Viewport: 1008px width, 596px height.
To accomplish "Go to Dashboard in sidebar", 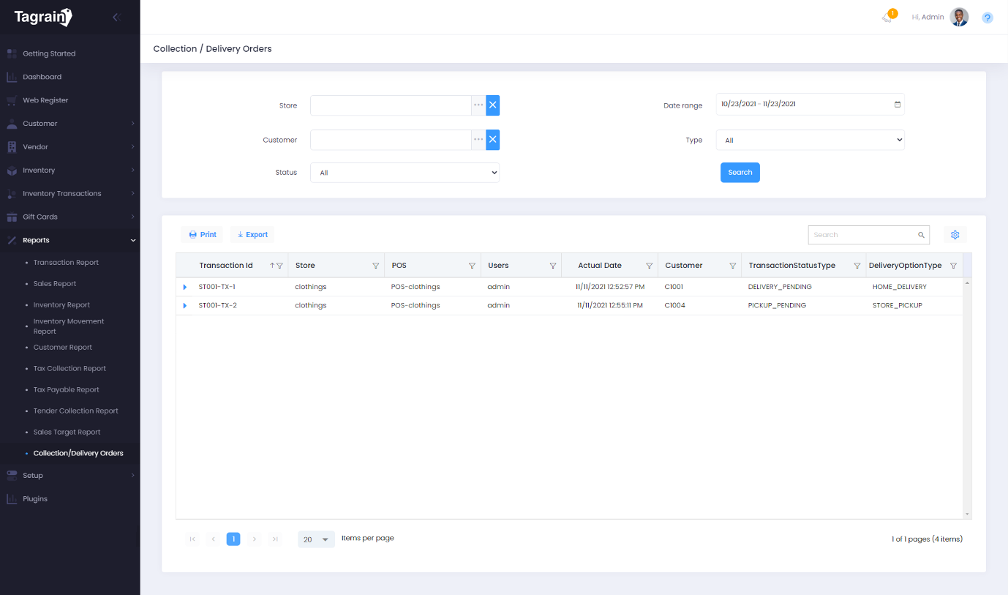I will 42,77.
